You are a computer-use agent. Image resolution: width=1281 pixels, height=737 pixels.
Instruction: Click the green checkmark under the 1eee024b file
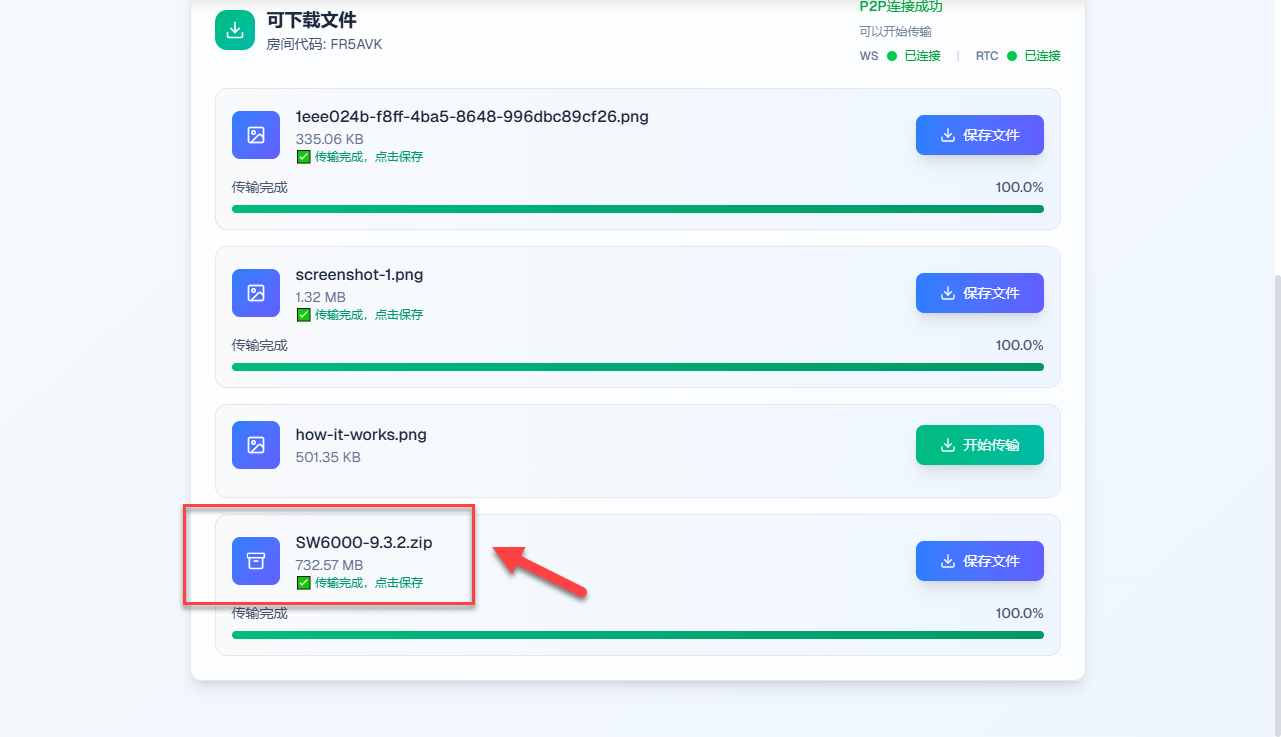(303, 157)
